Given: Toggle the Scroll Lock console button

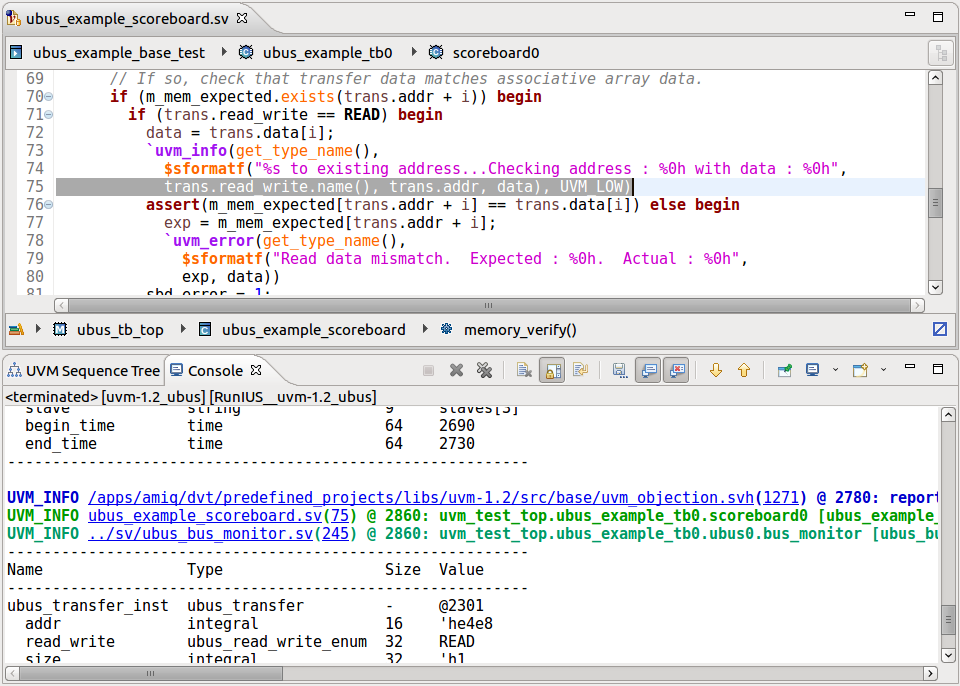Looking at the screenshot, I should (x=552, y=370).
